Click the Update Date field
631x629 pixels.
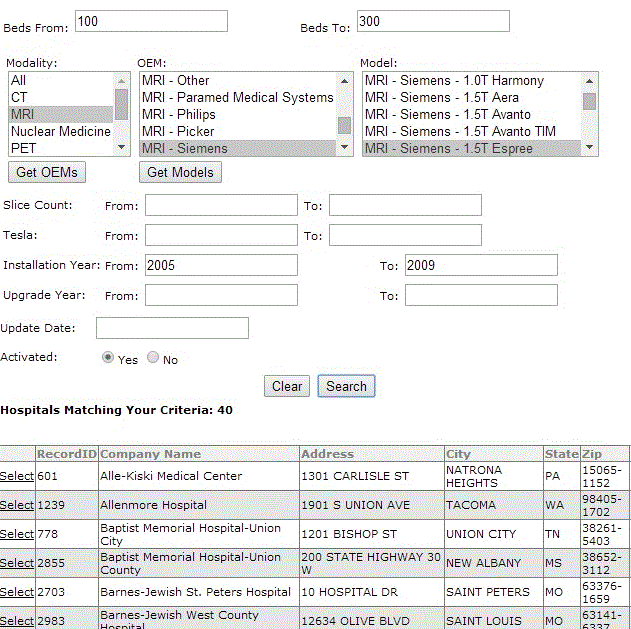click(172, 328)
